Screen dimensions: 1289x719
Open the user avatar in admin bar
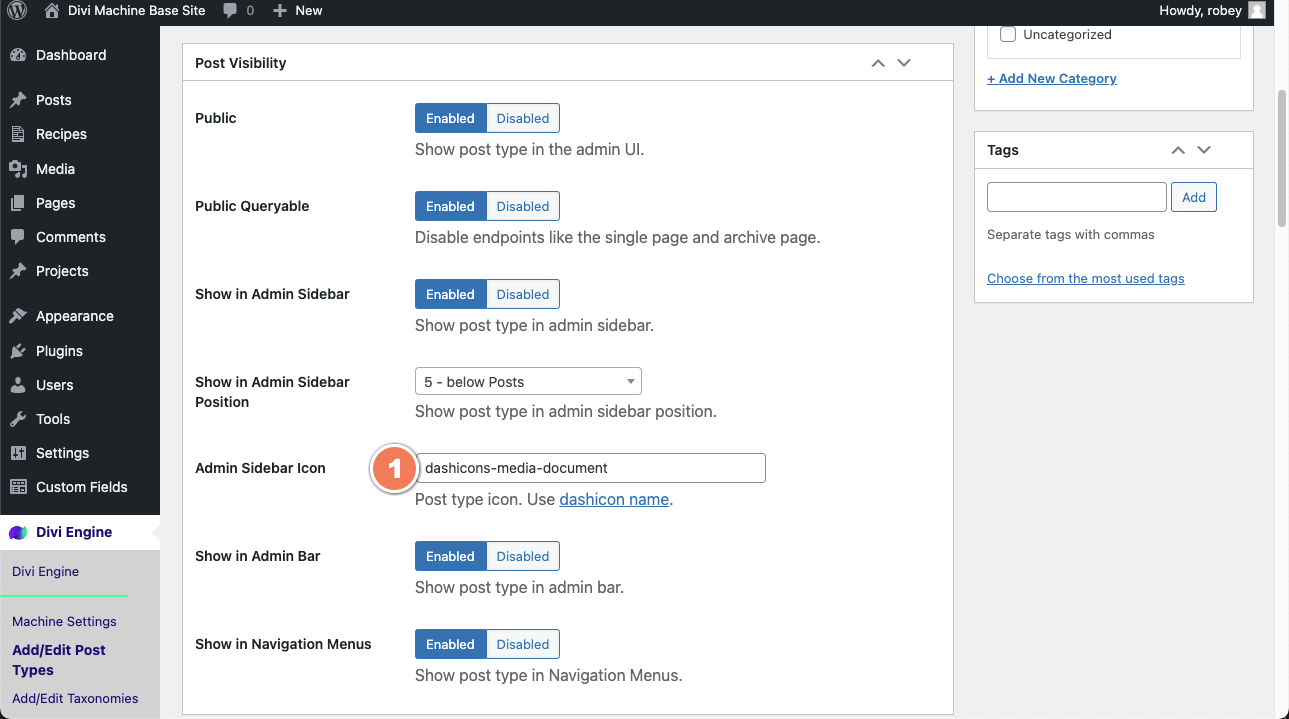click(1257, 11)
